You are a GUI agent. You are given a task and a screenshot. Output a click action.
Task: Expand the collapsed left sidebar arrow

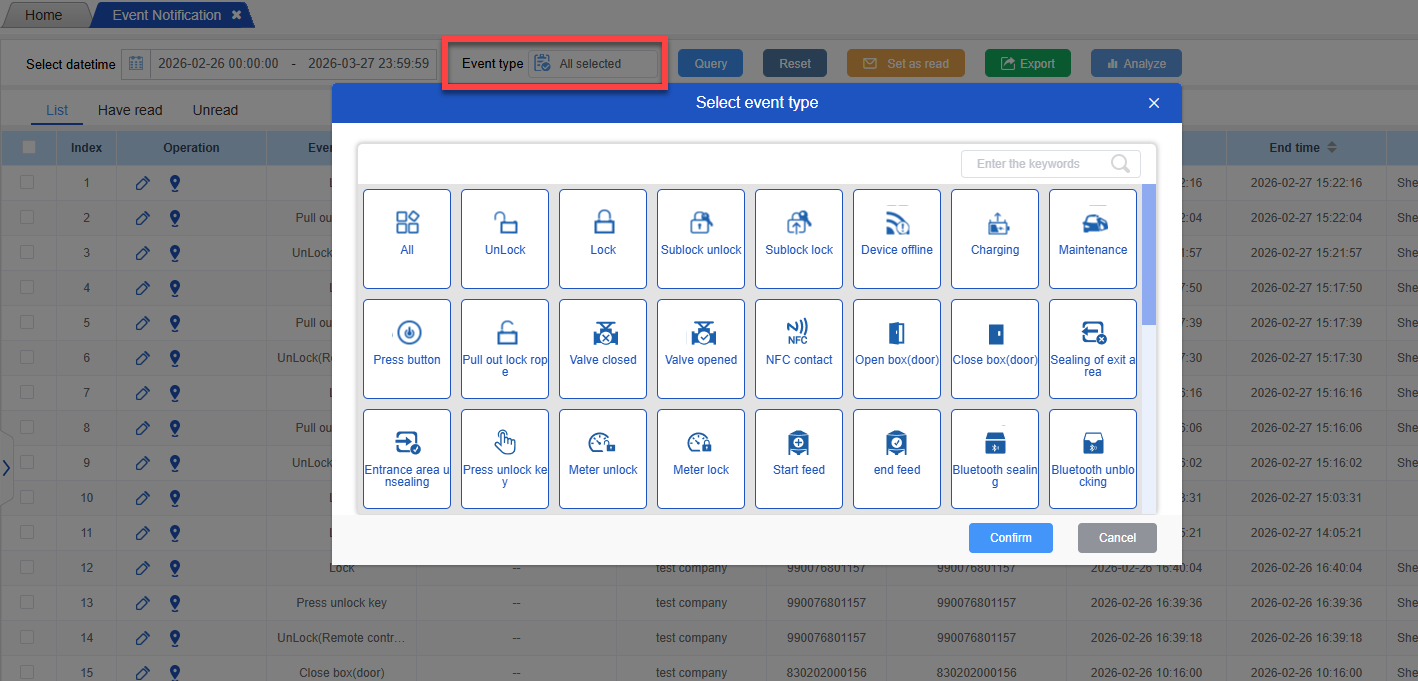[6, 467]
